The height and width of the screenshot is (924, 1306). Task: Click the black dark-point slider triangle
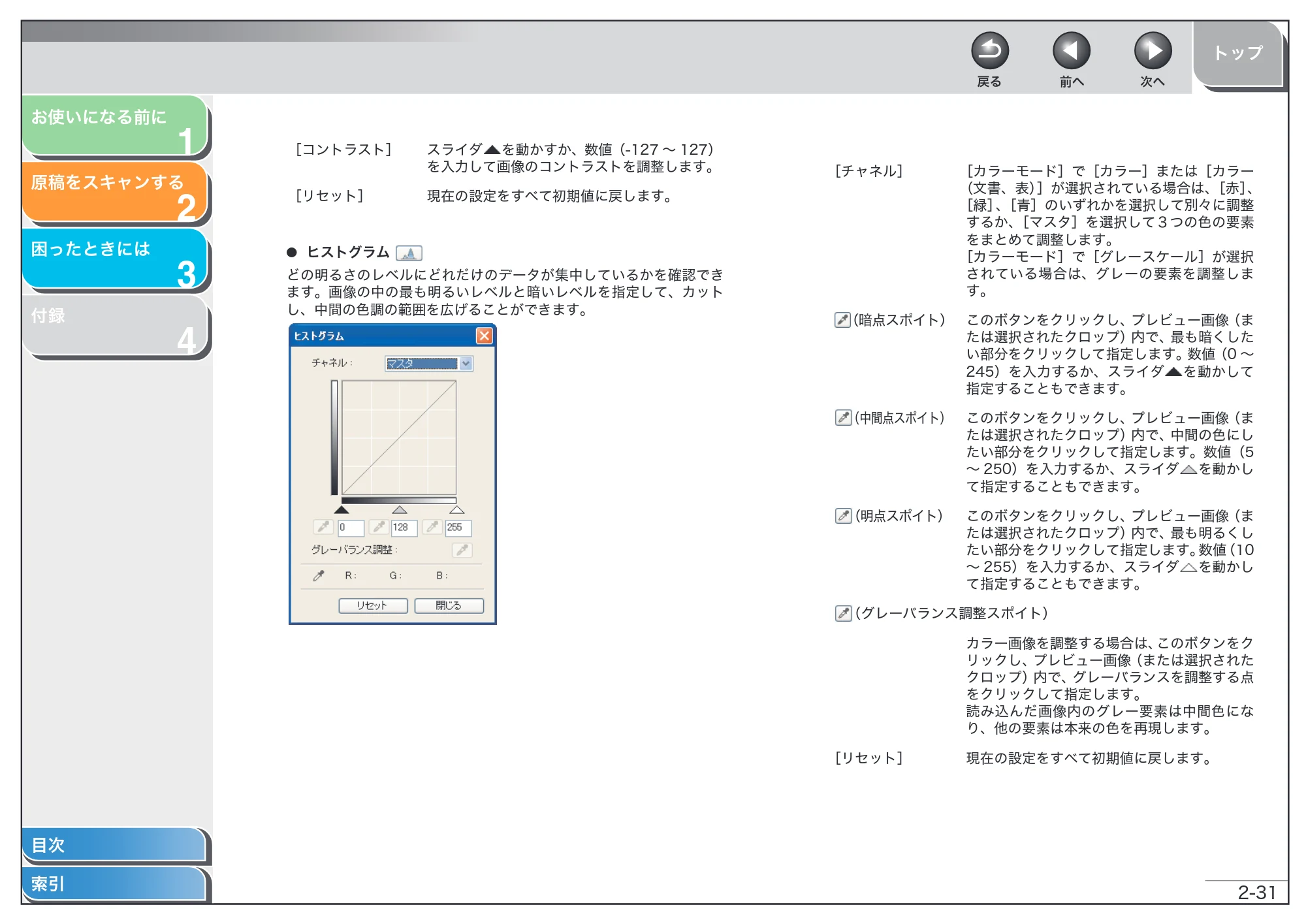point(342,509)
